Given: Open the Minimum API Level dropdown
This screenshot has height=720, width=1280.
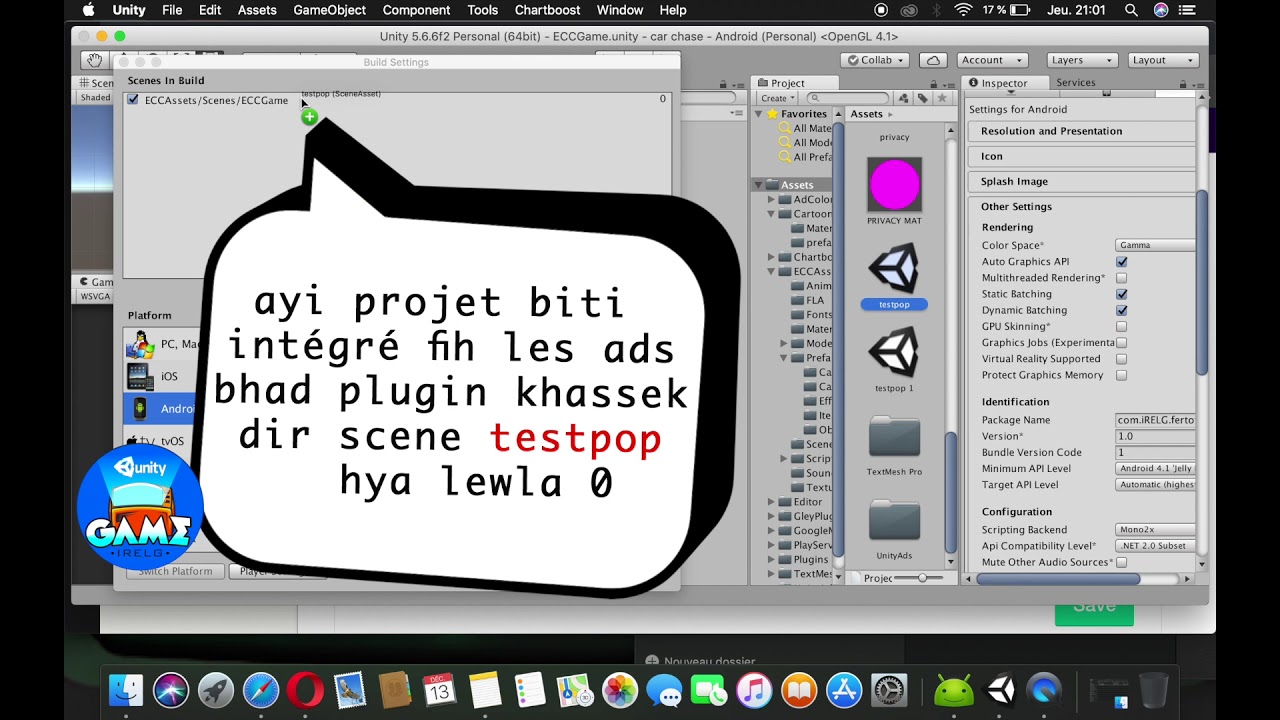Looking at the screenshot, I should 1155,468.
